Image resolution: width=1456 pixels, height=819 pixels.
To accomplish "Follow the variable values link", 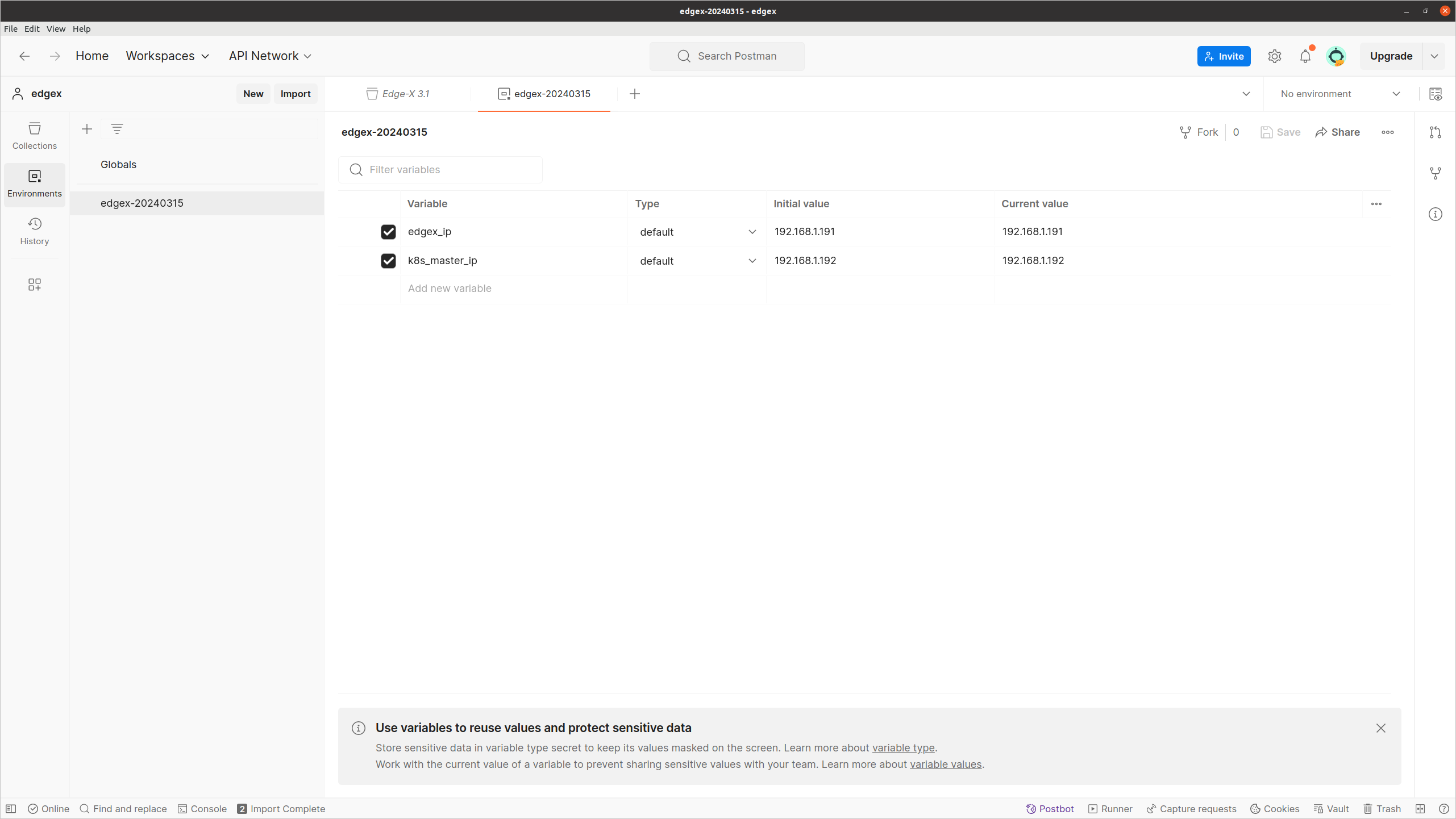I will click(x=946, y=764).
